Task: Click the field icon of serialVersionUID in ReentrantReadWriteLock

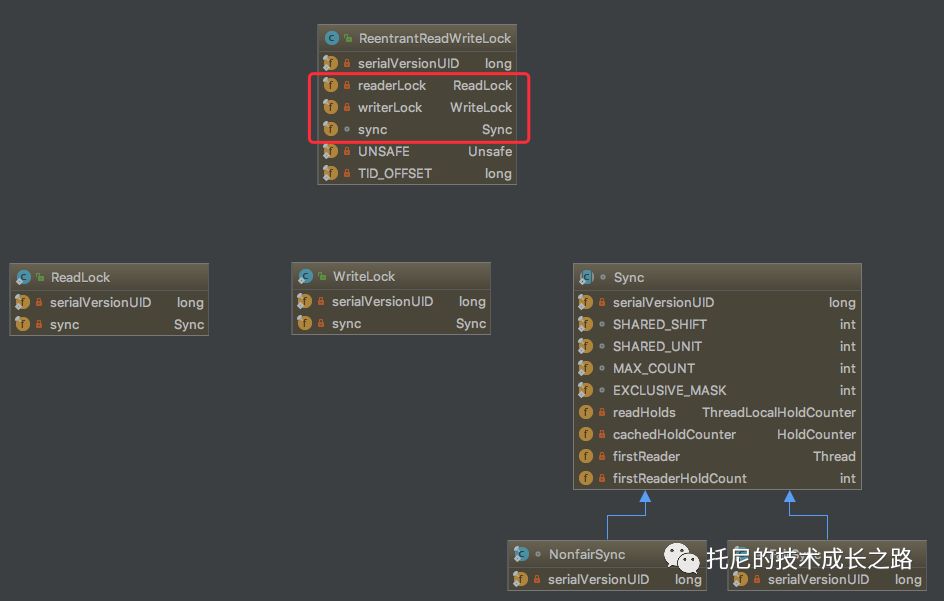Action: click(x=331, y=63)
